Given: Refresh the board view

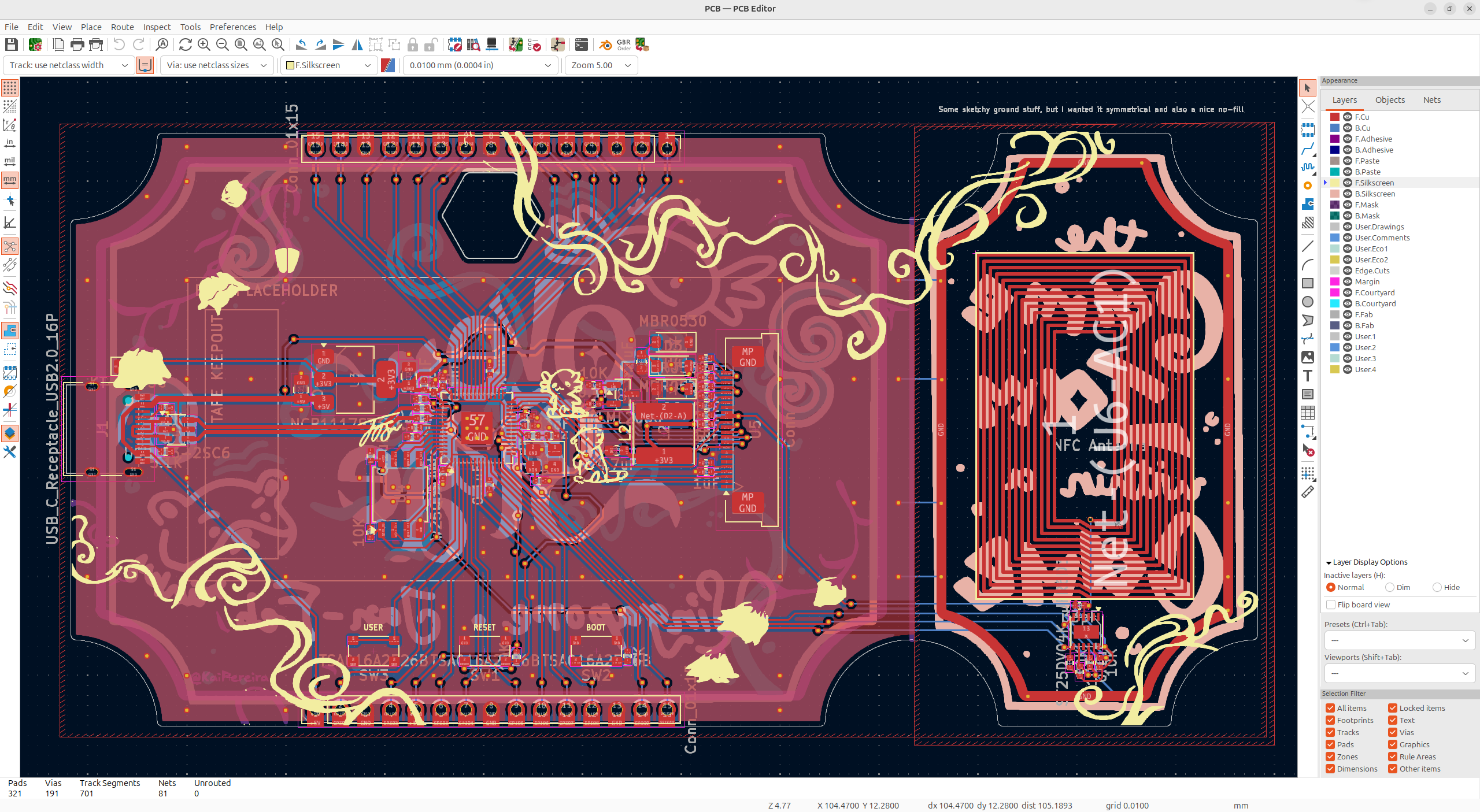Looking at the screenshot, I should [x=185, y=45].
